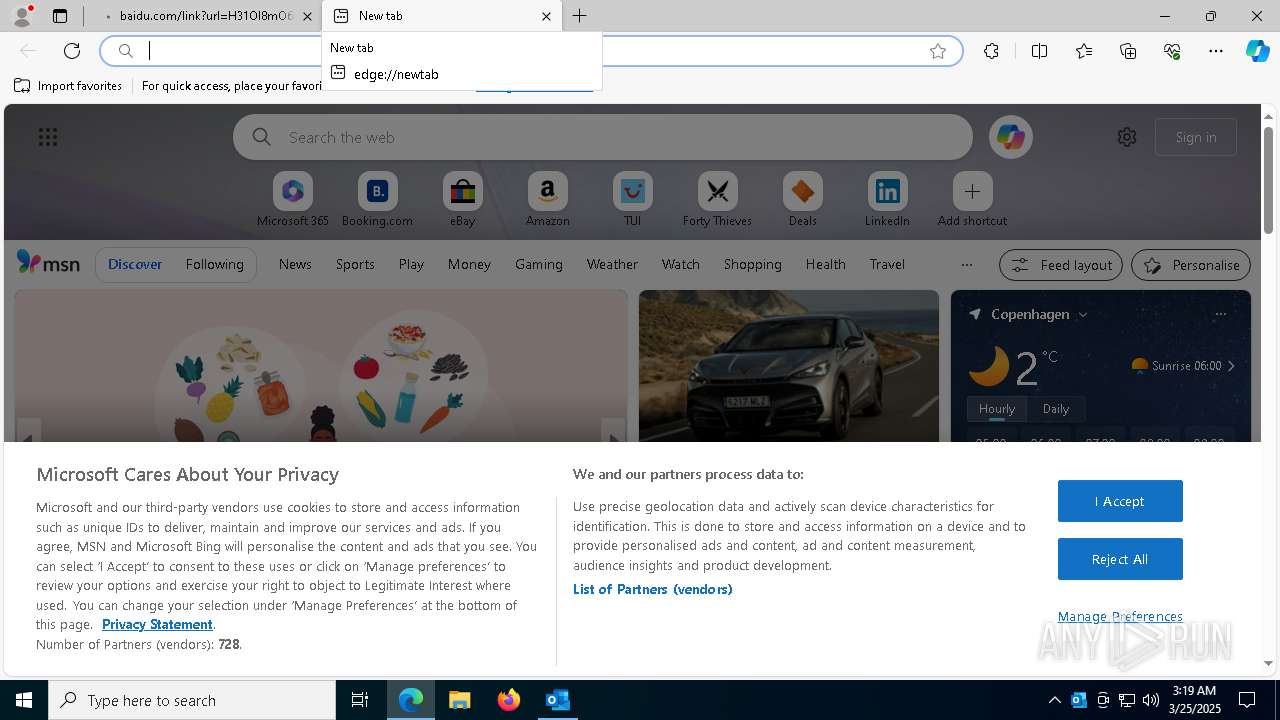Click Import favorites on bookmarks bar

click(68, 86)
